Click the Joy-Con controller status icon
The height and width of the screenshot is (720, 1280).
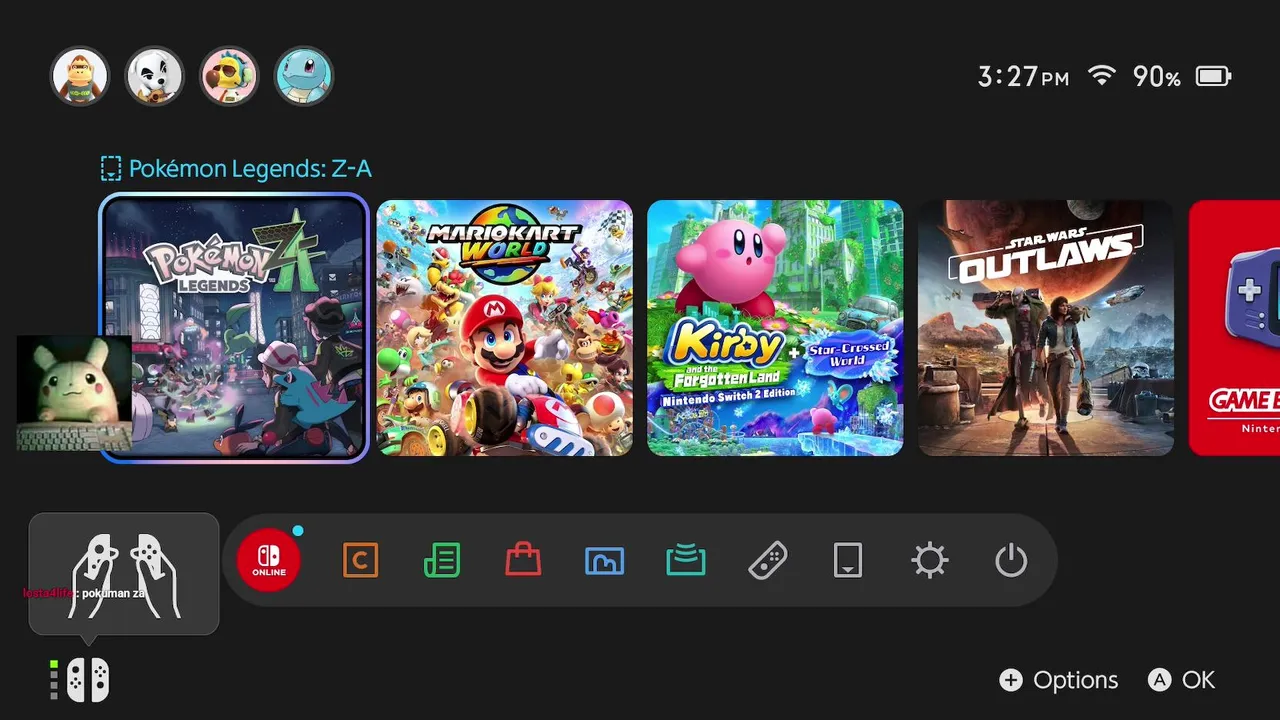(x=81, y=680)
